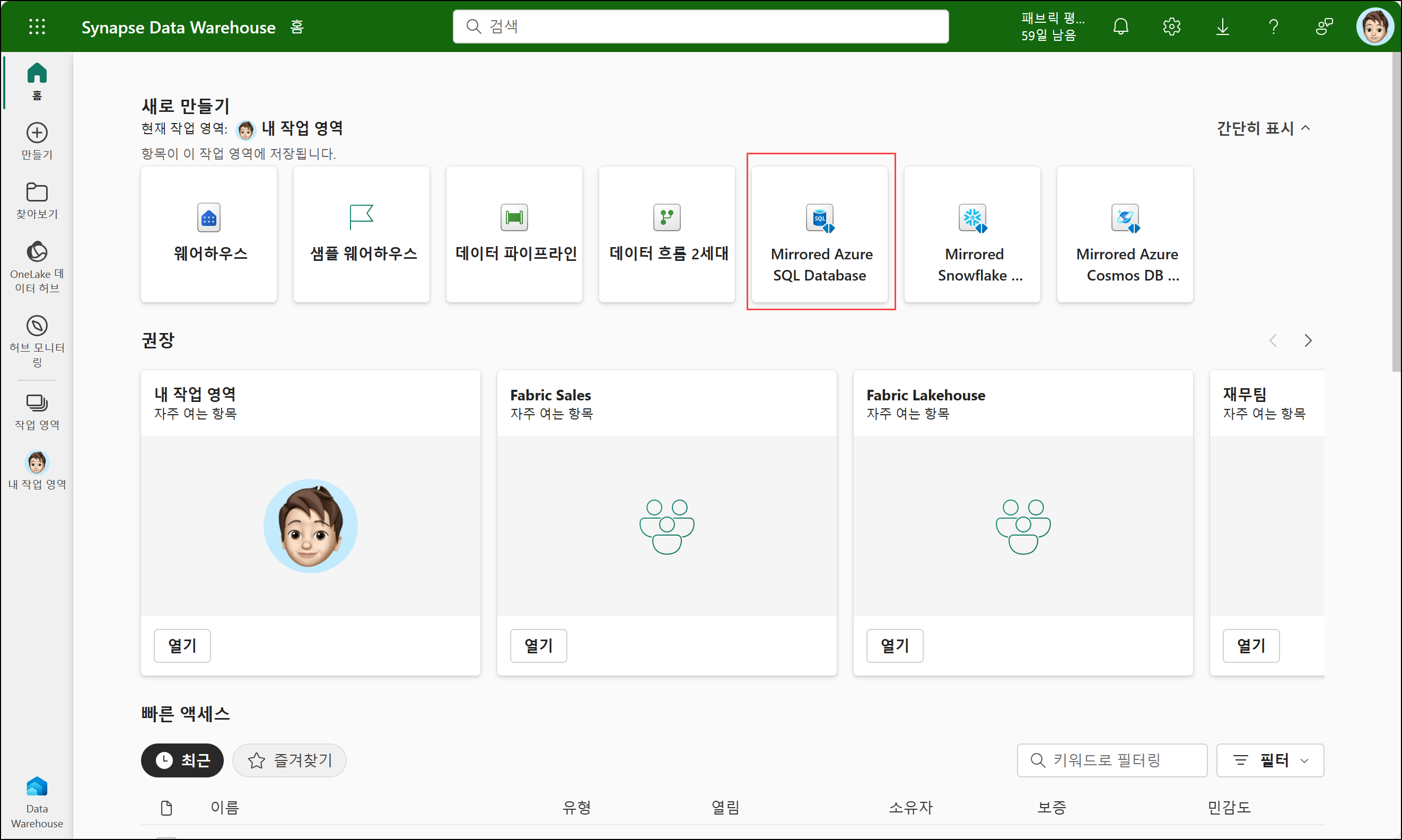Open the settings gear icon

tap(1171, 27)
